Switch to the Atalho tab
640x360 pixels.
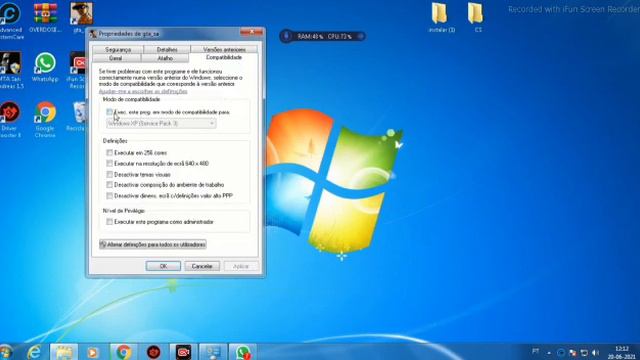165,58
